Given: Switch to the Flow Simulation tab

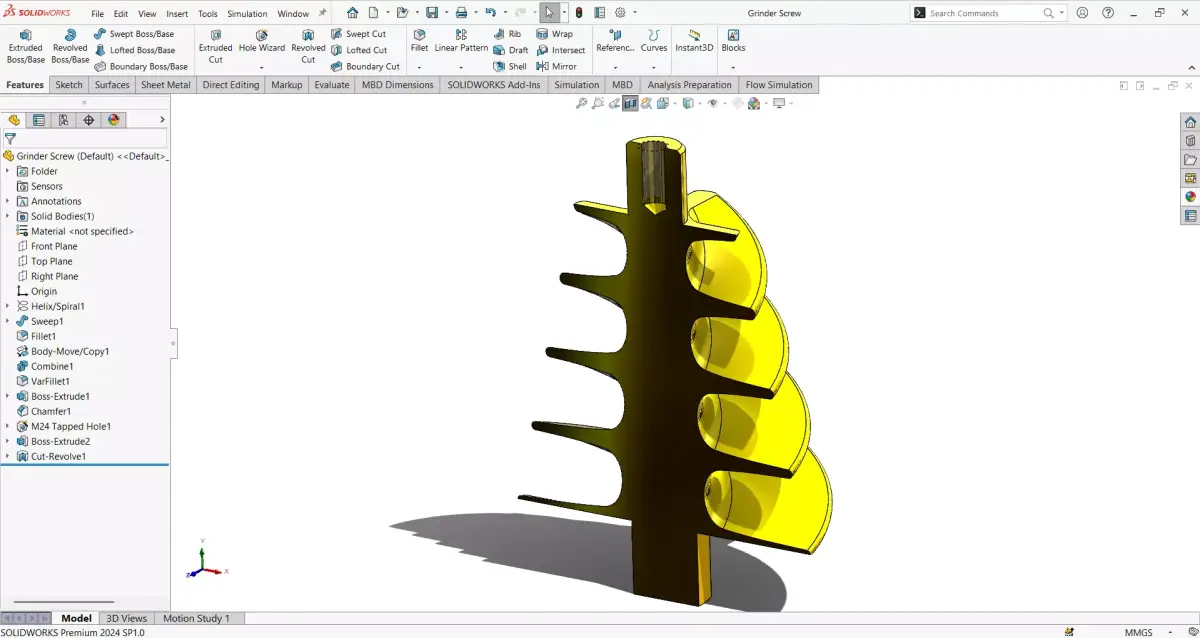Looking at the screenshot, I should pyautogui.click(x=779, y=85).
